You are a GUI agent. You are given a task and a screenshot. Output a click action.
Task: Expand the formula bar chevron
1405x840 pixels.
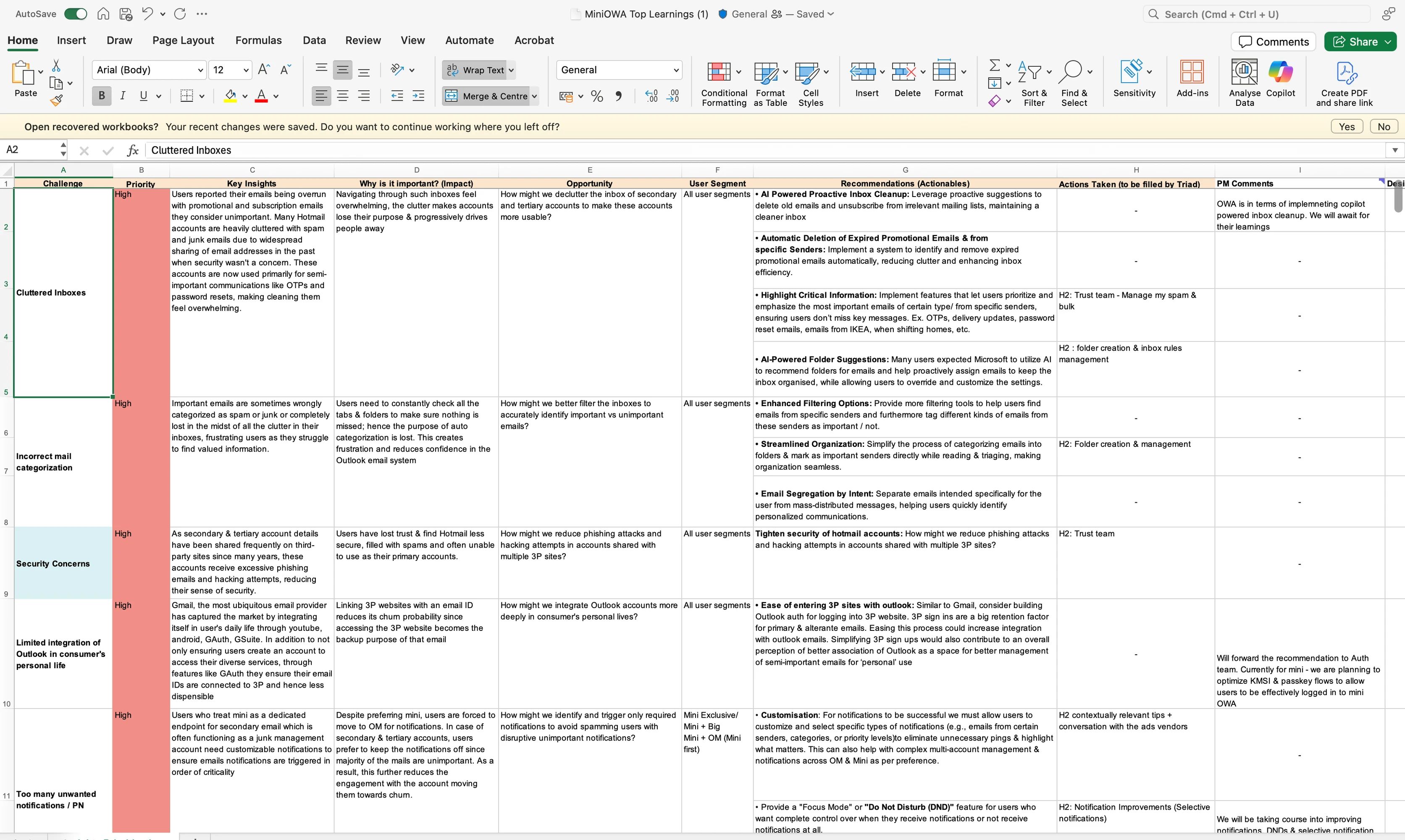pos(1395,150)
